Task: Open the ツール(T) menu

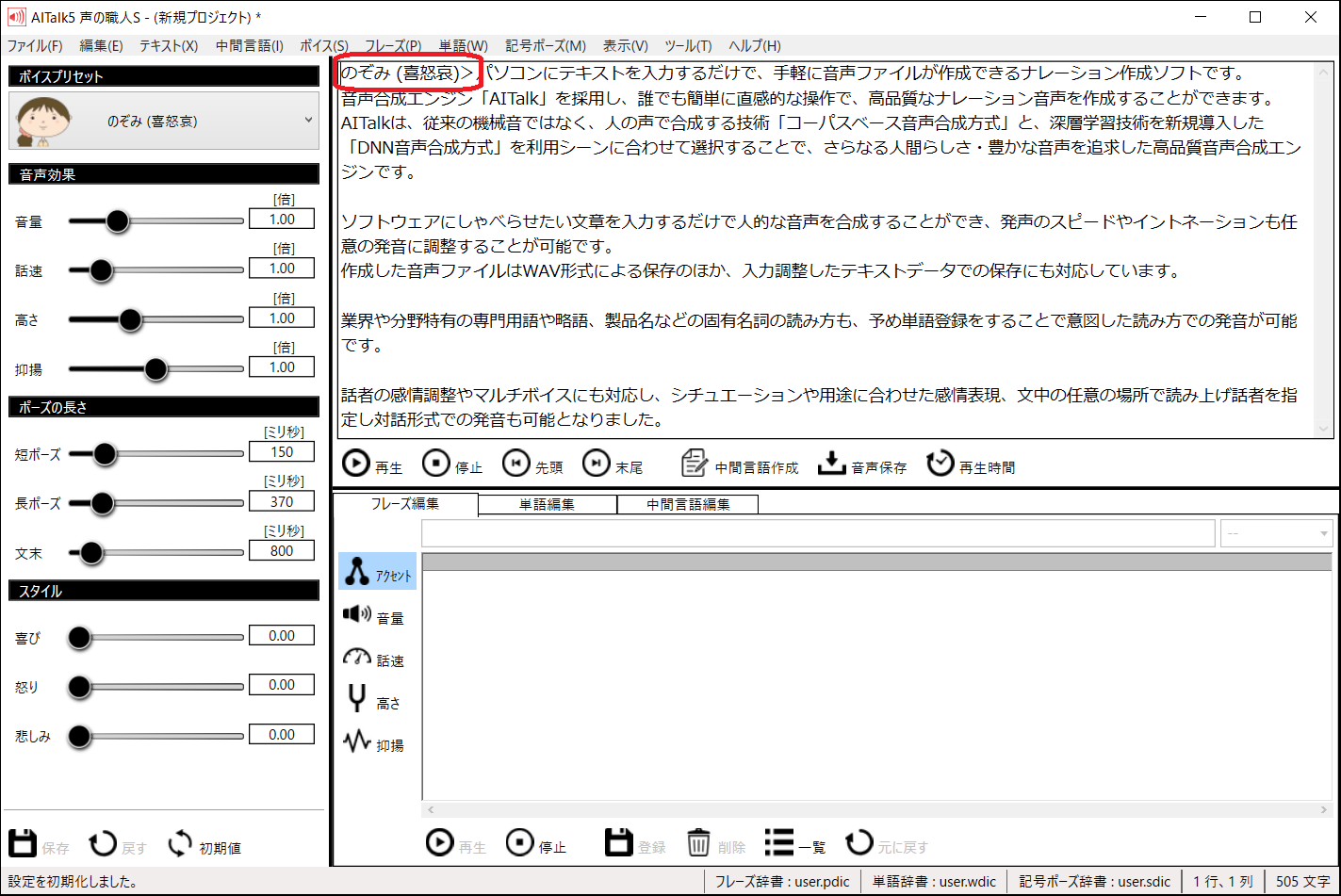Action: coord(688,45)
